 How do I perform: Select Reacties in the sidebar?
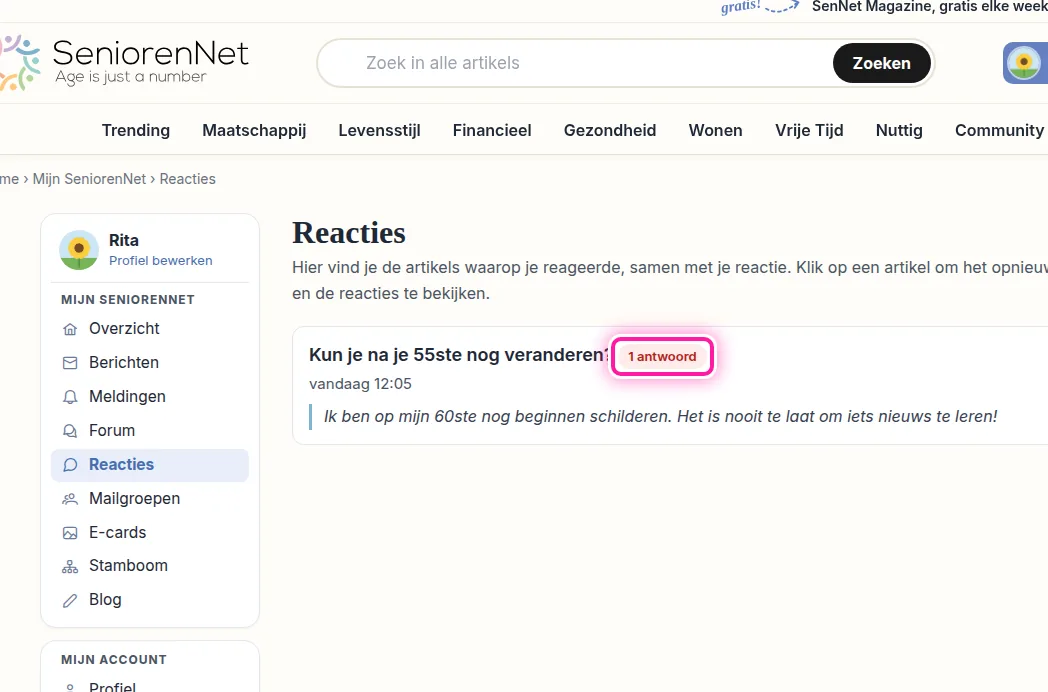(x=150, y=465)
